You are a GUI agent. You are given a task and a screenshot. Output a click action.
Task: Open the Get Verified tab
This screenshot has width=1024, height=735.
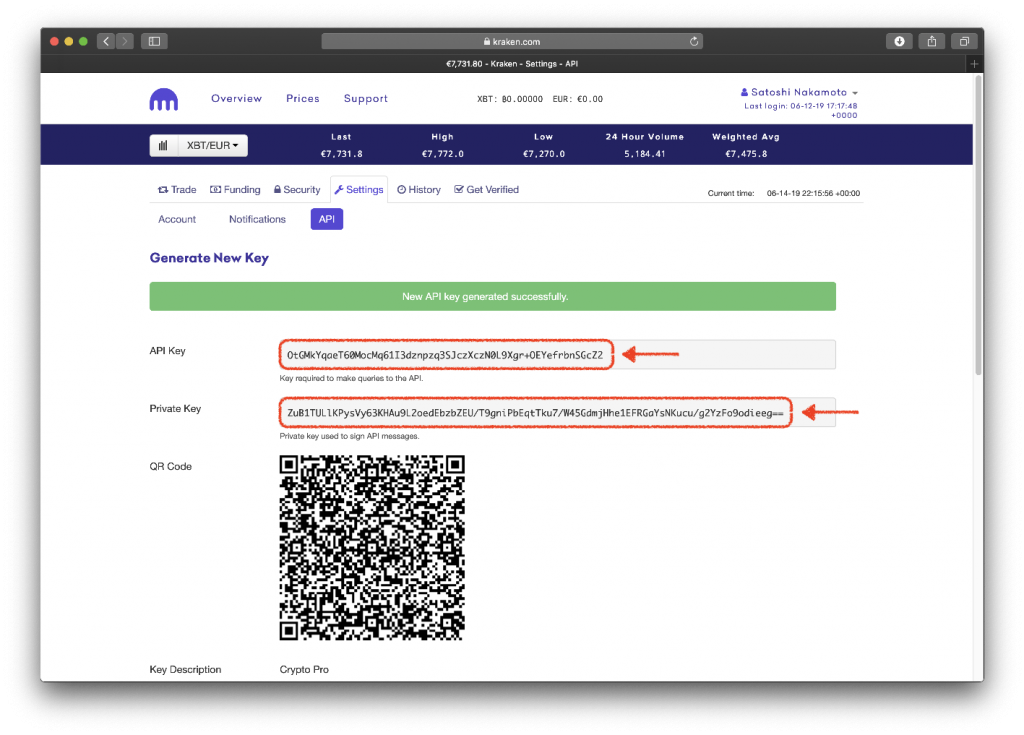point(487,189)
